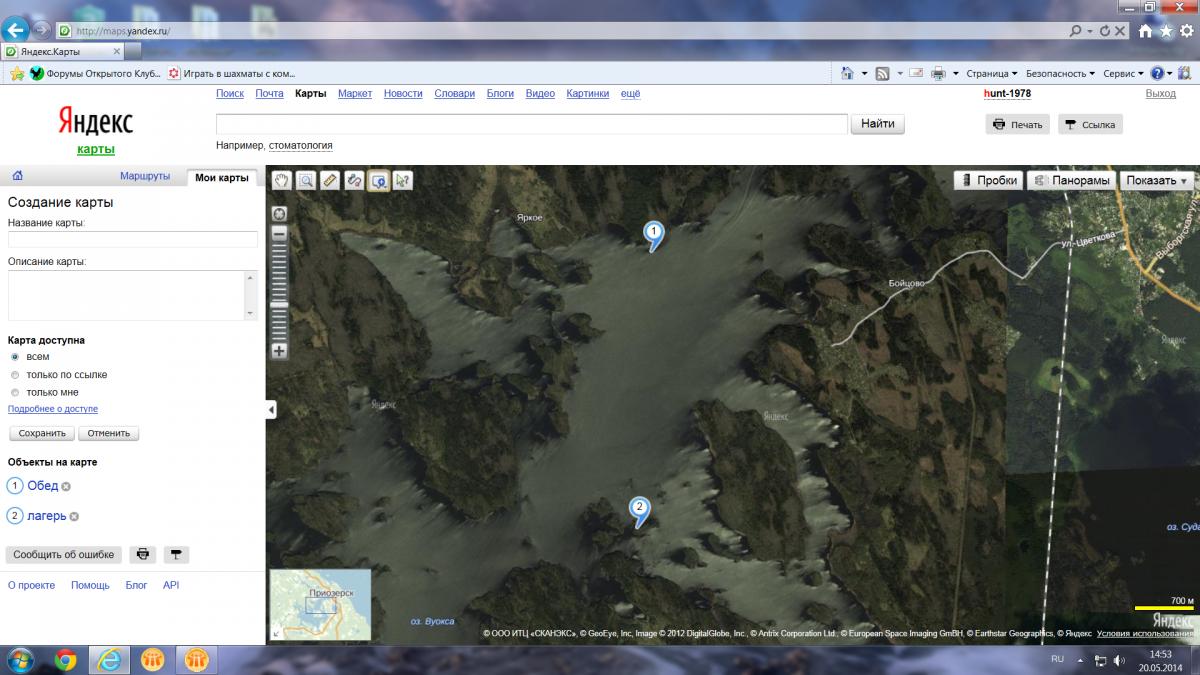Expand the Страница browser menu
The image size is (1200, 675).
click(x=991, y=74)
